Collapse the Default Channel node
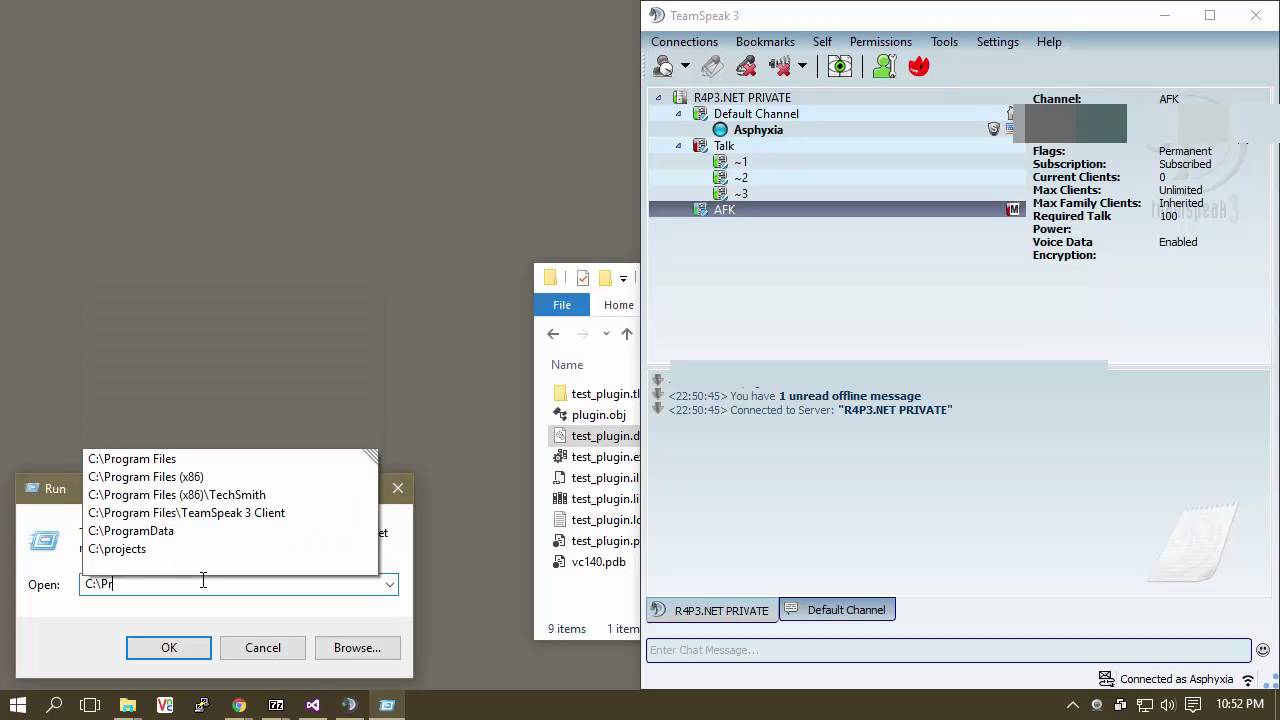The width and height of the screenshot is (1280, 720). click(x=678, y=114)
